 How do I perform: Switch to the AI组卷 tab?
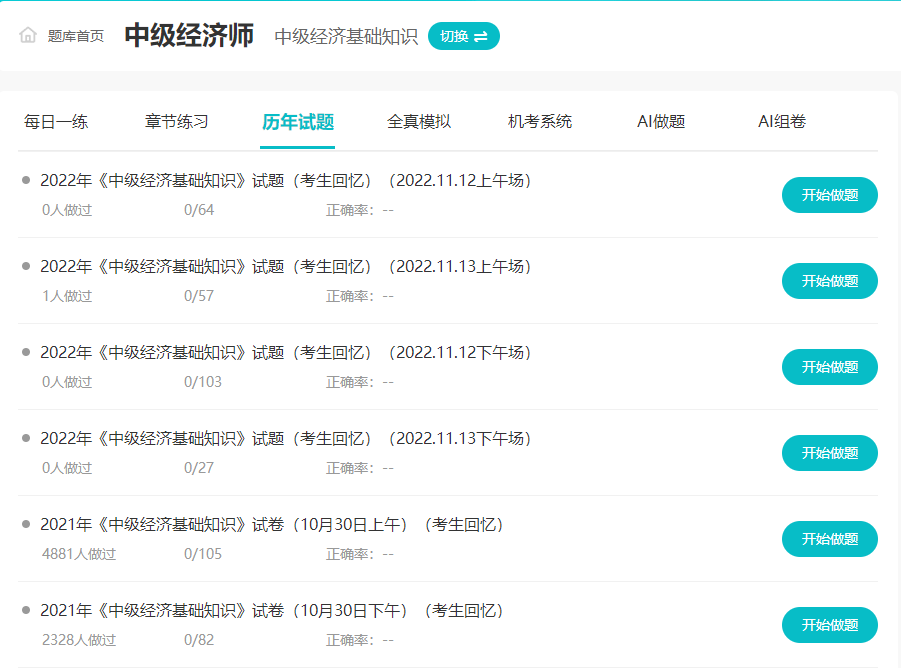tap(783, 120)
